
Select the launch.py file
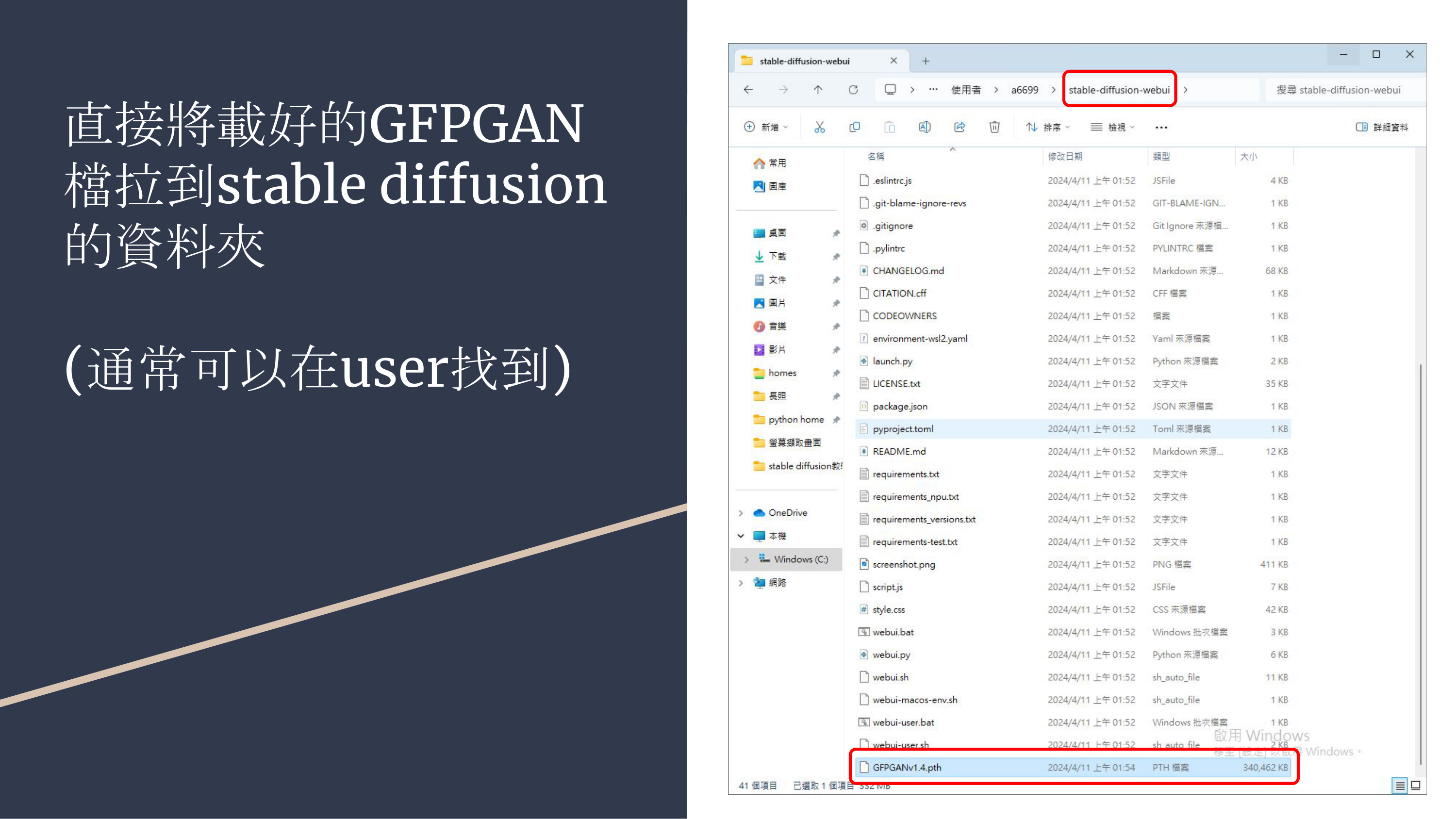1073,361
